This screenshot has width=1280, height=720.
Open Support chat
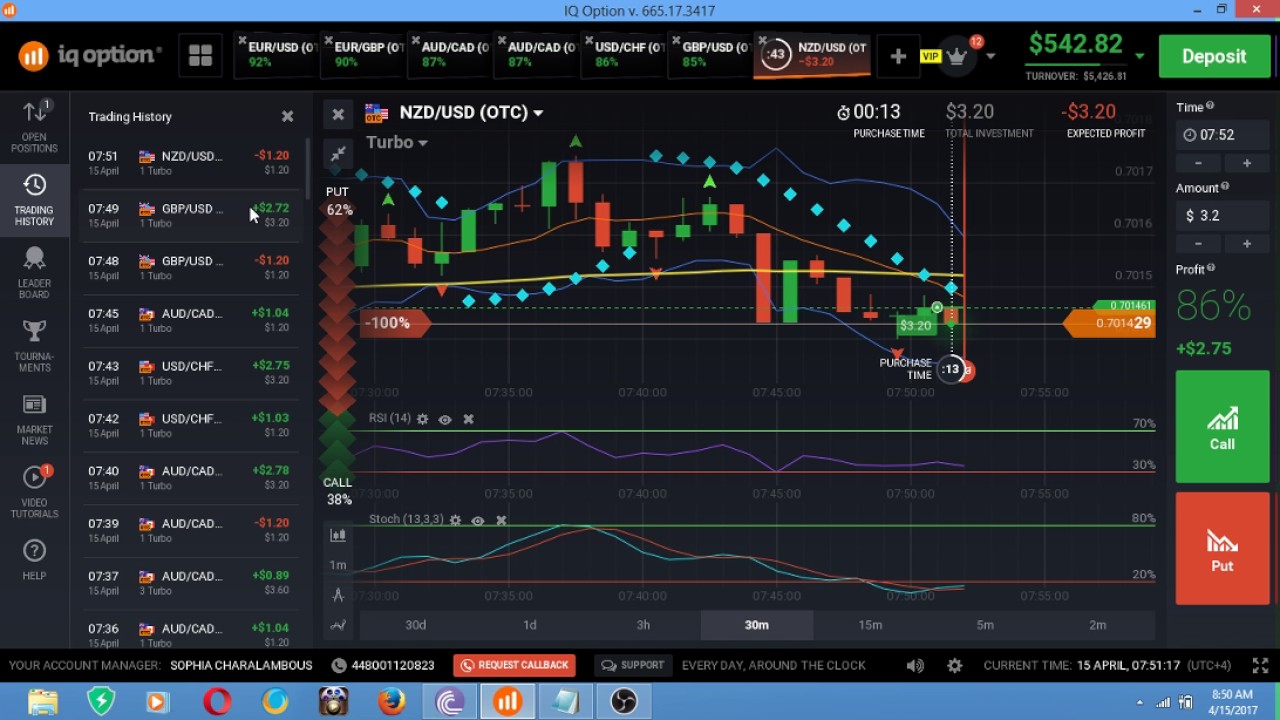point(631,665)
